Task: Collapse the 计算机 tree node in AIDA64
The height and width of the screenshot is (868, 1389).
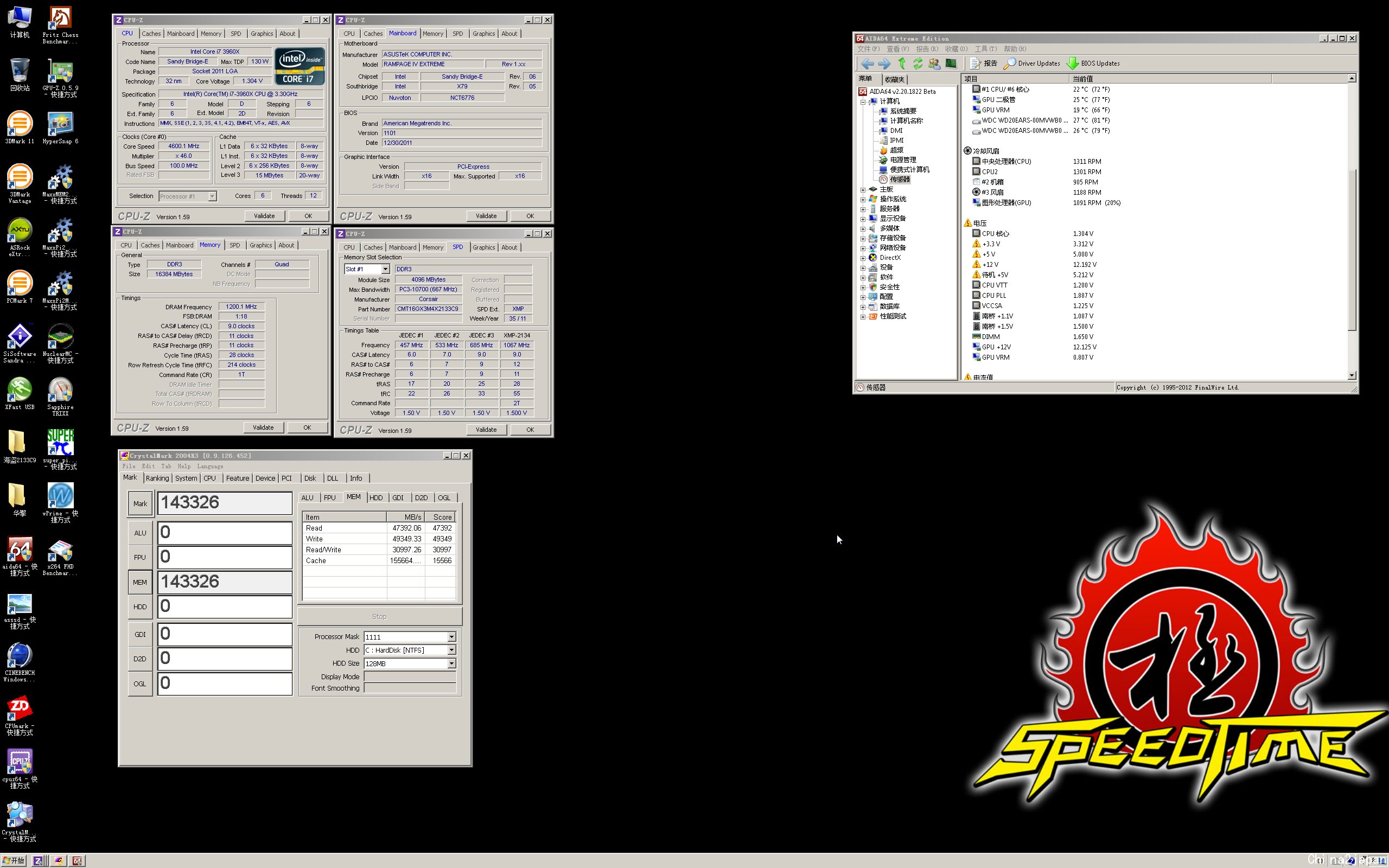Action: click(x=863, y=101)
